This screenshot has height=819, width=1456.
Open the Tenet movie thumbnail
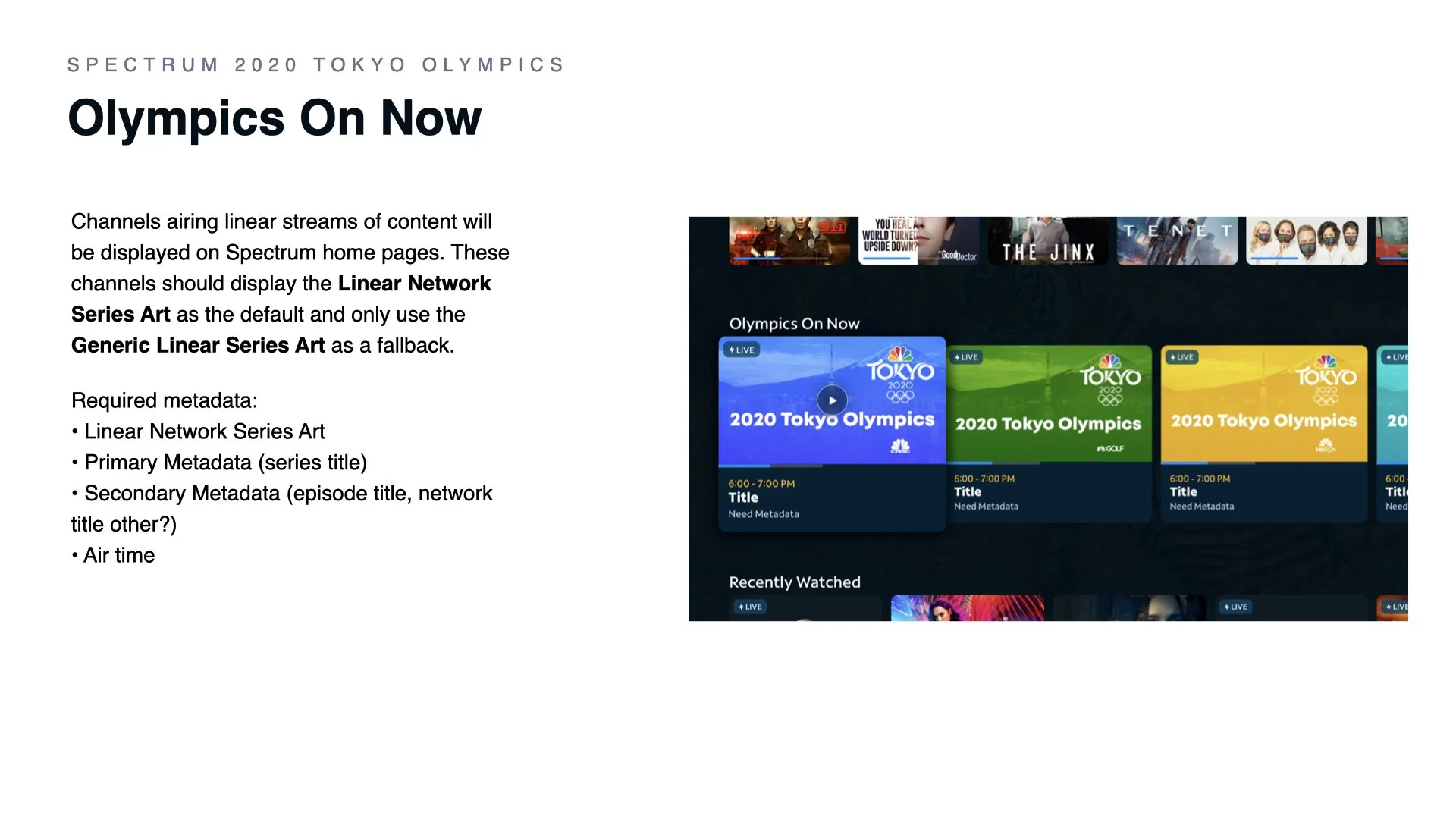[1176, 241]
